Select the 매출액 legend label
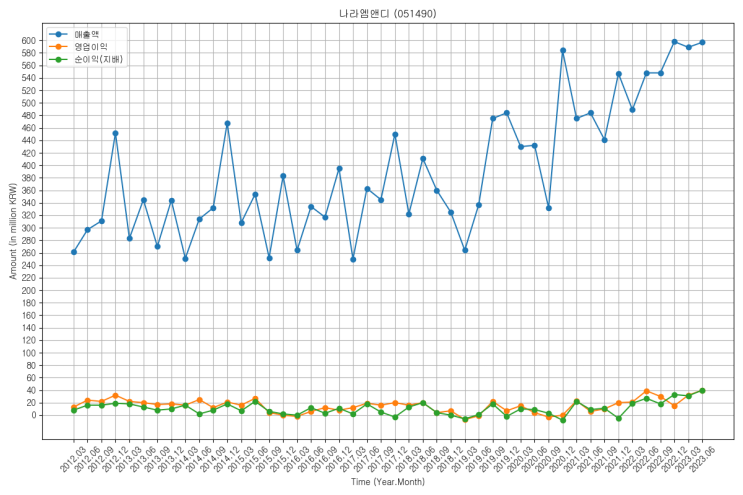 click(x=86, y=35)
